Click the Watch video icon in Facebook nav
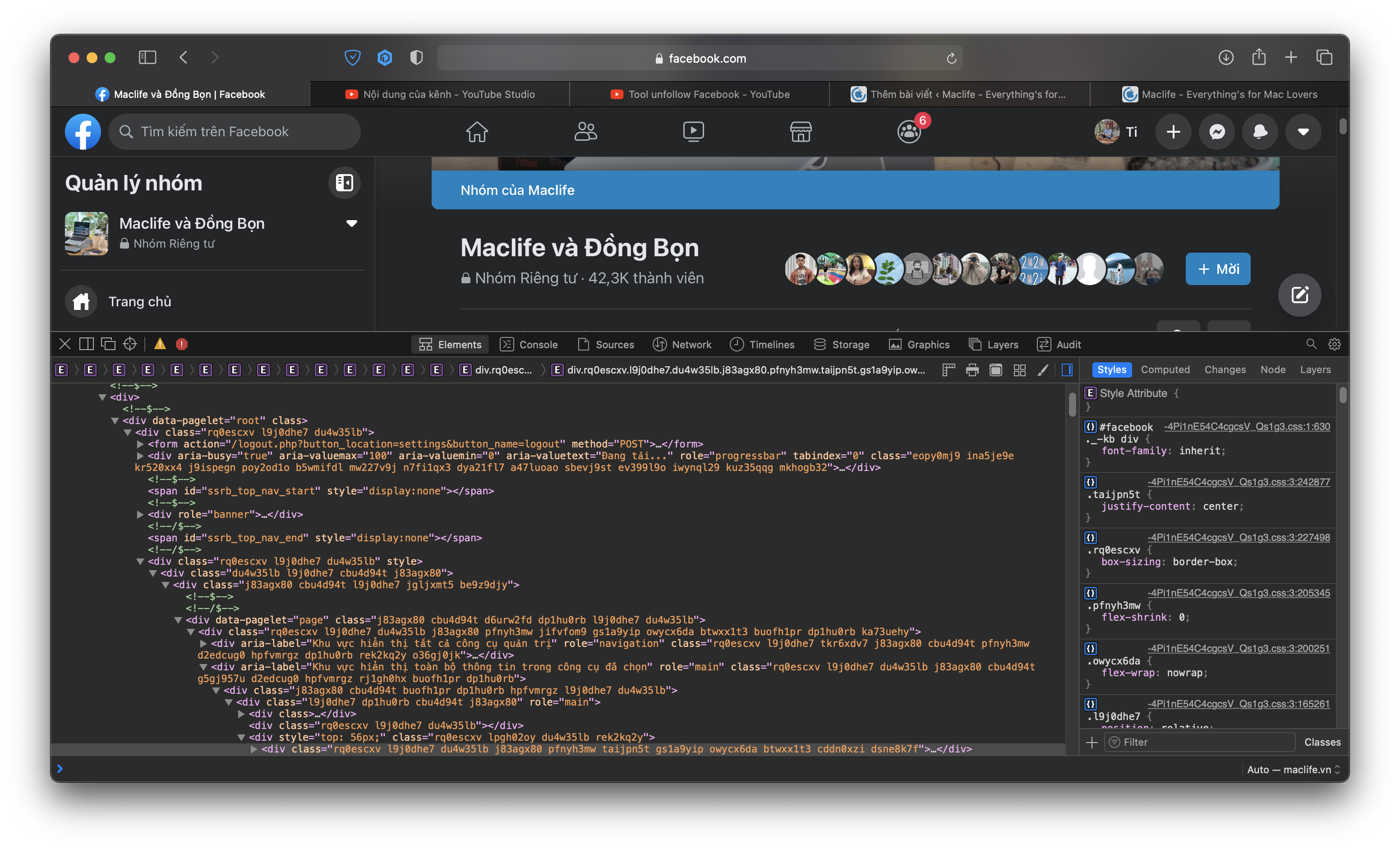 [x=693, y=132]
